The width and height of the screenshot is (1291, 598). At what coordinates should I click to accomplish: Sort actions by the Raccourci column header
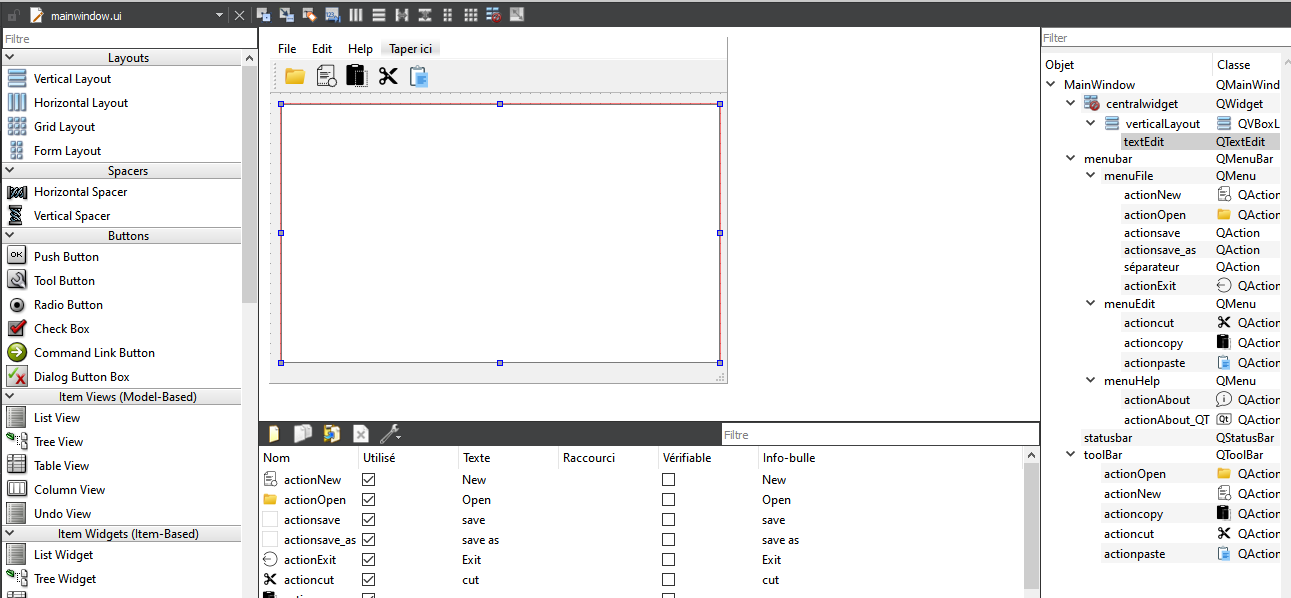click(x=608, y=458)
